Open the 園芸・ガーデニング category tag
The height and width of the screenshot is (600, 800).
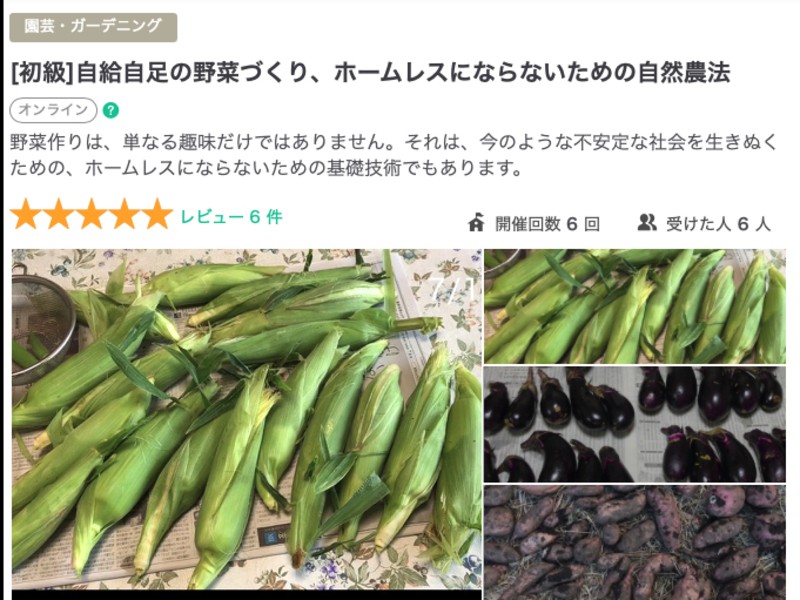[x=93, y=27]
